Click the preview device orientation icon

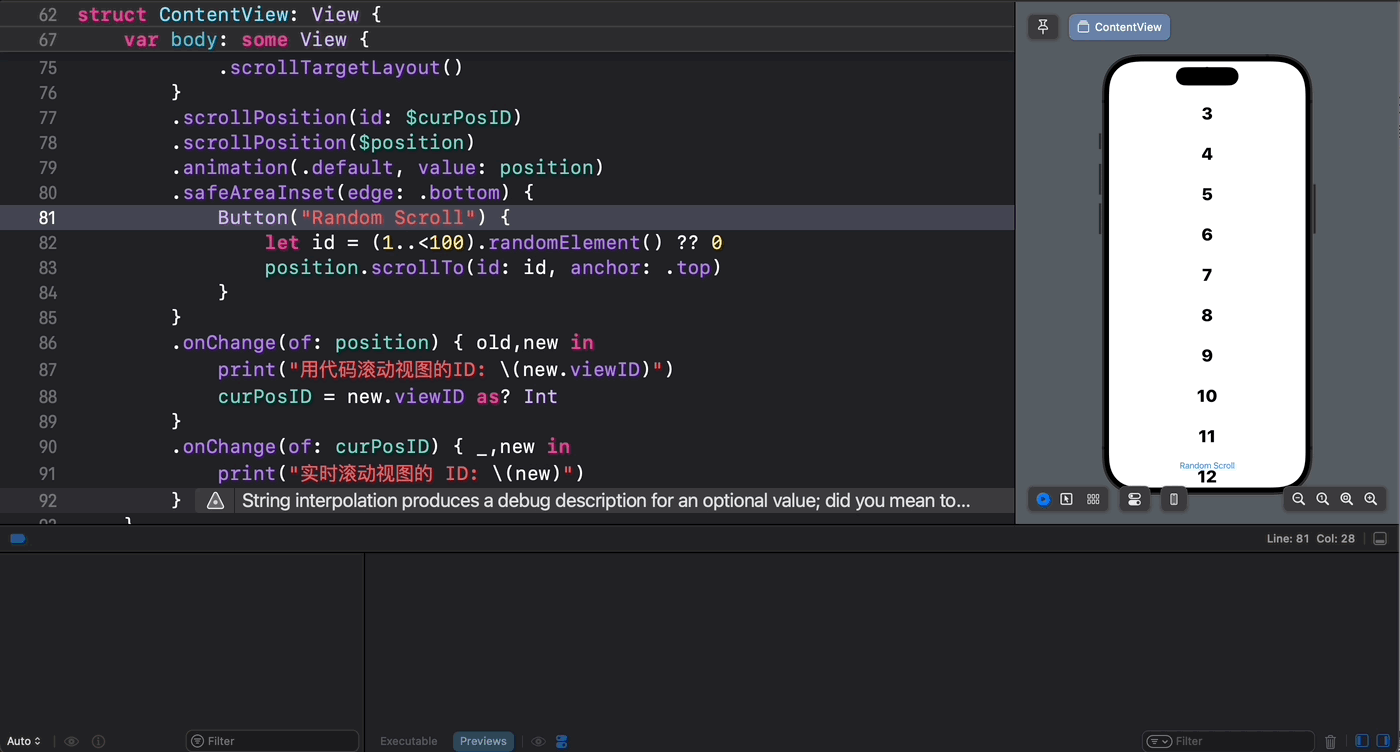1173,499
